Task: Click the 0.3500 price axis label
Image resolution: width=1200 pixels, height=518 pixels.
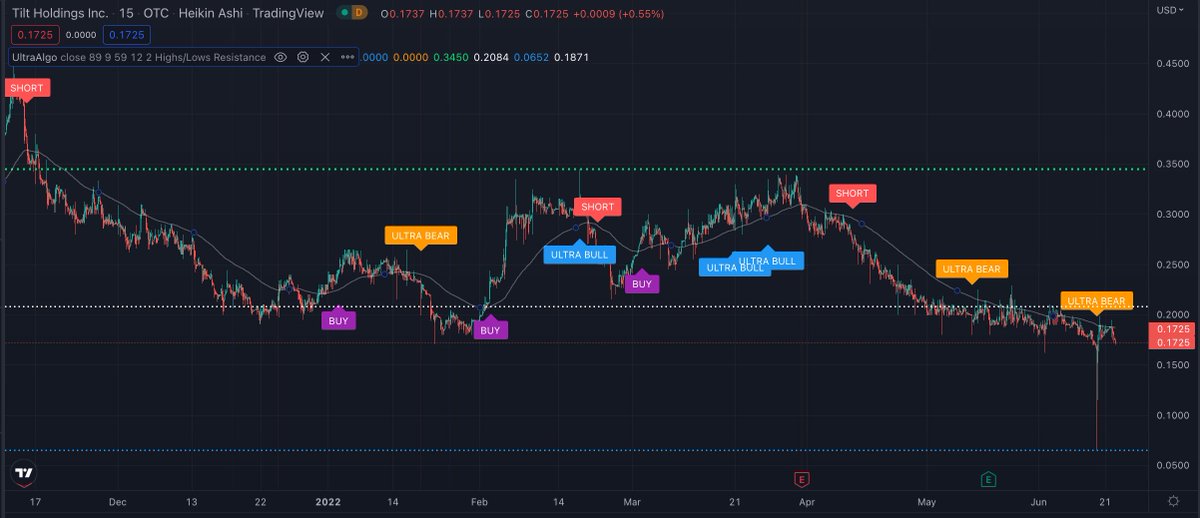Action: click(1172, 164)
